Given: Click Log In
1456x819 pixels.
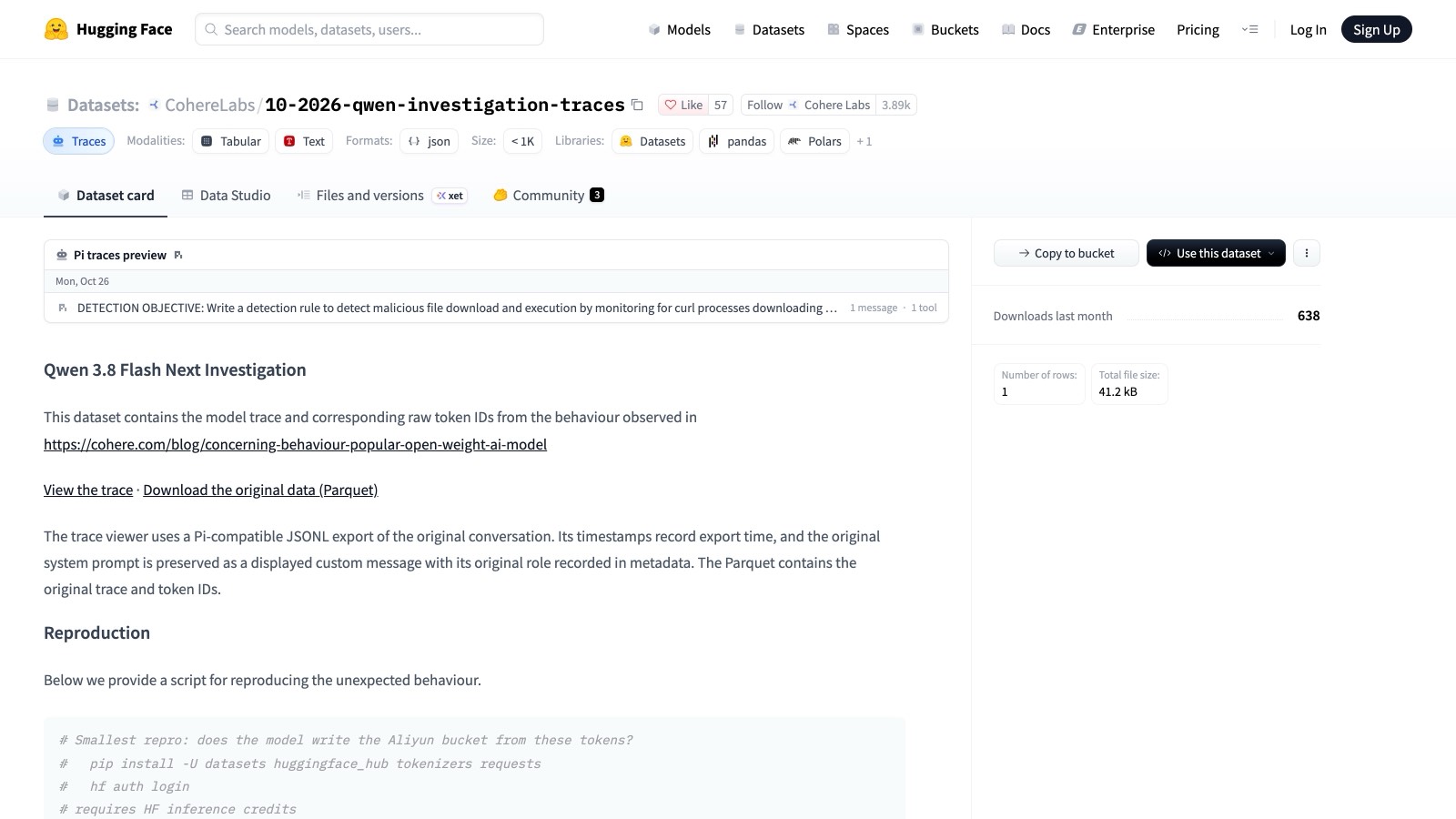Looking at the screenshot, I should [x=1308, y=29].
